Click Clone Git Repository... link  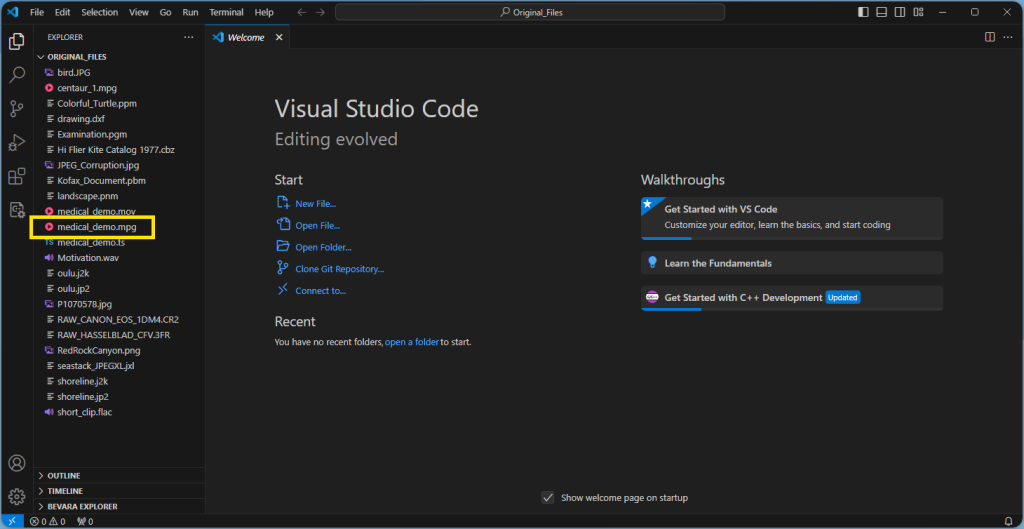340,269
